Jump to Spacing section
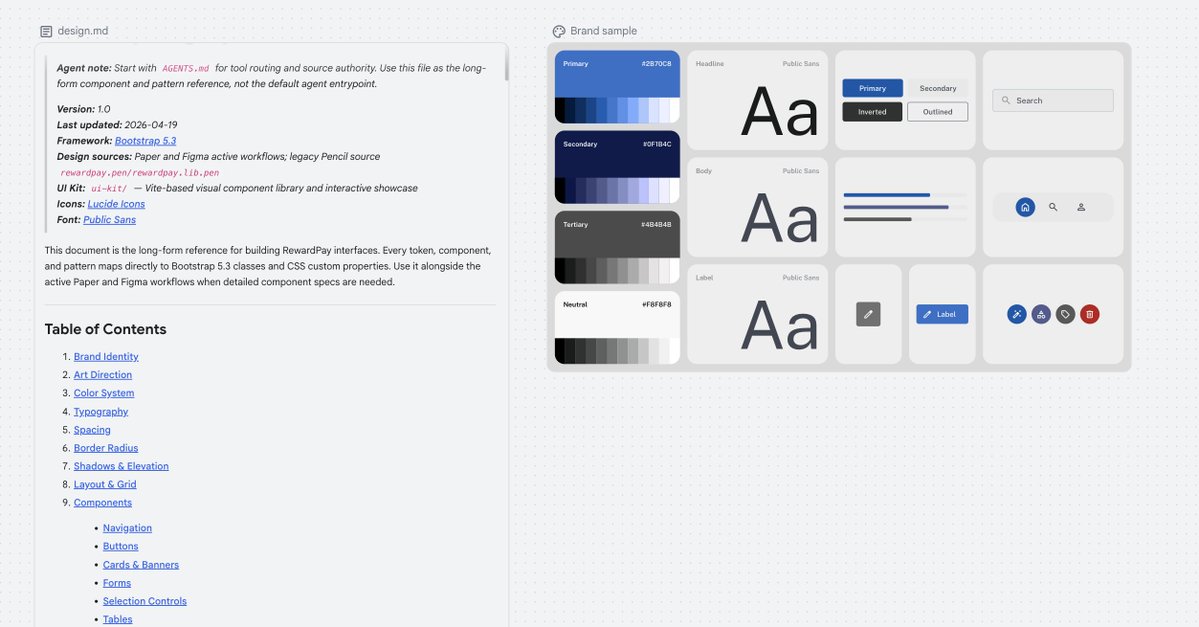Image resolution: width=1199 pixels, height=627 pixels. pyautogui.click(x=92, y=430)
